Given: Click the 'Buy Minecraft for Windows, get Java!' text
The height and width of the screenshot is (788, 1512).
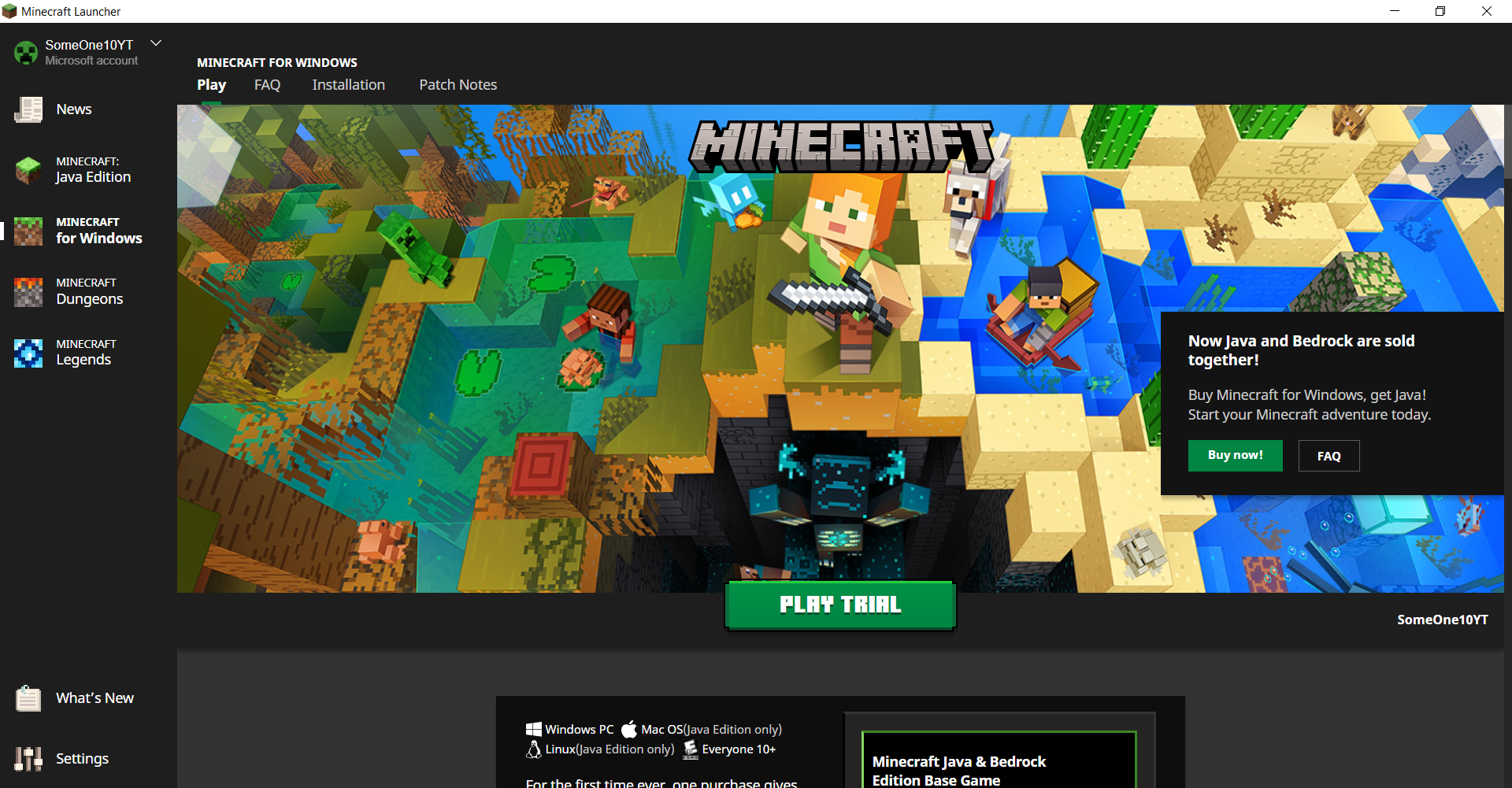Looking at the screenshot, I should (1307, 395).
